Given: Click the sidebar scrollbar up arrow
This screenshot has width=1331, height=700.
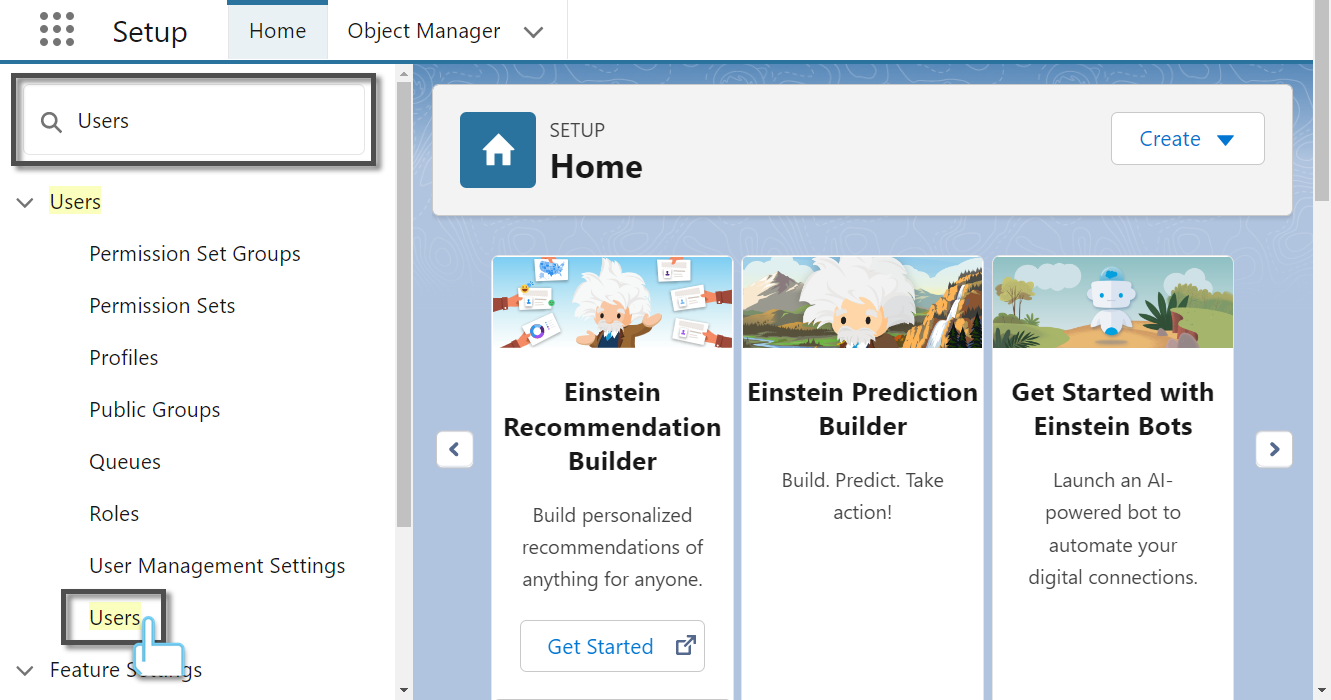Looking at the screenshot, I should click(404, 72).
